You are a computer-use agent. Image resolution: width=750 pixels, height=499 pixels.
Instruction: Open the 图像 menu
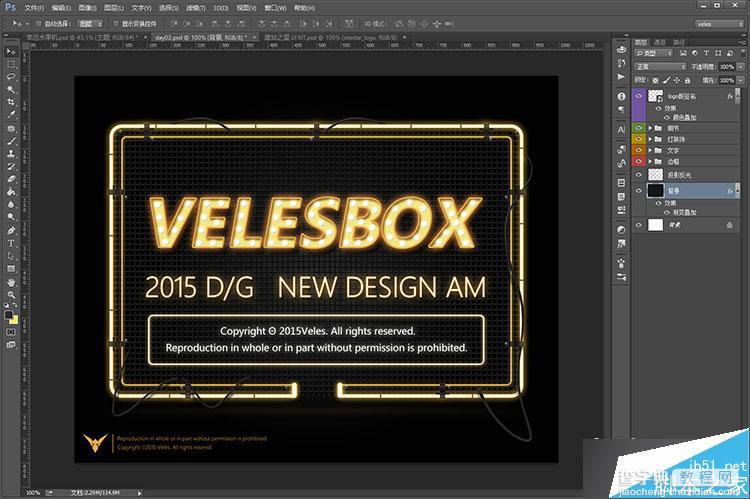(88, 8)
